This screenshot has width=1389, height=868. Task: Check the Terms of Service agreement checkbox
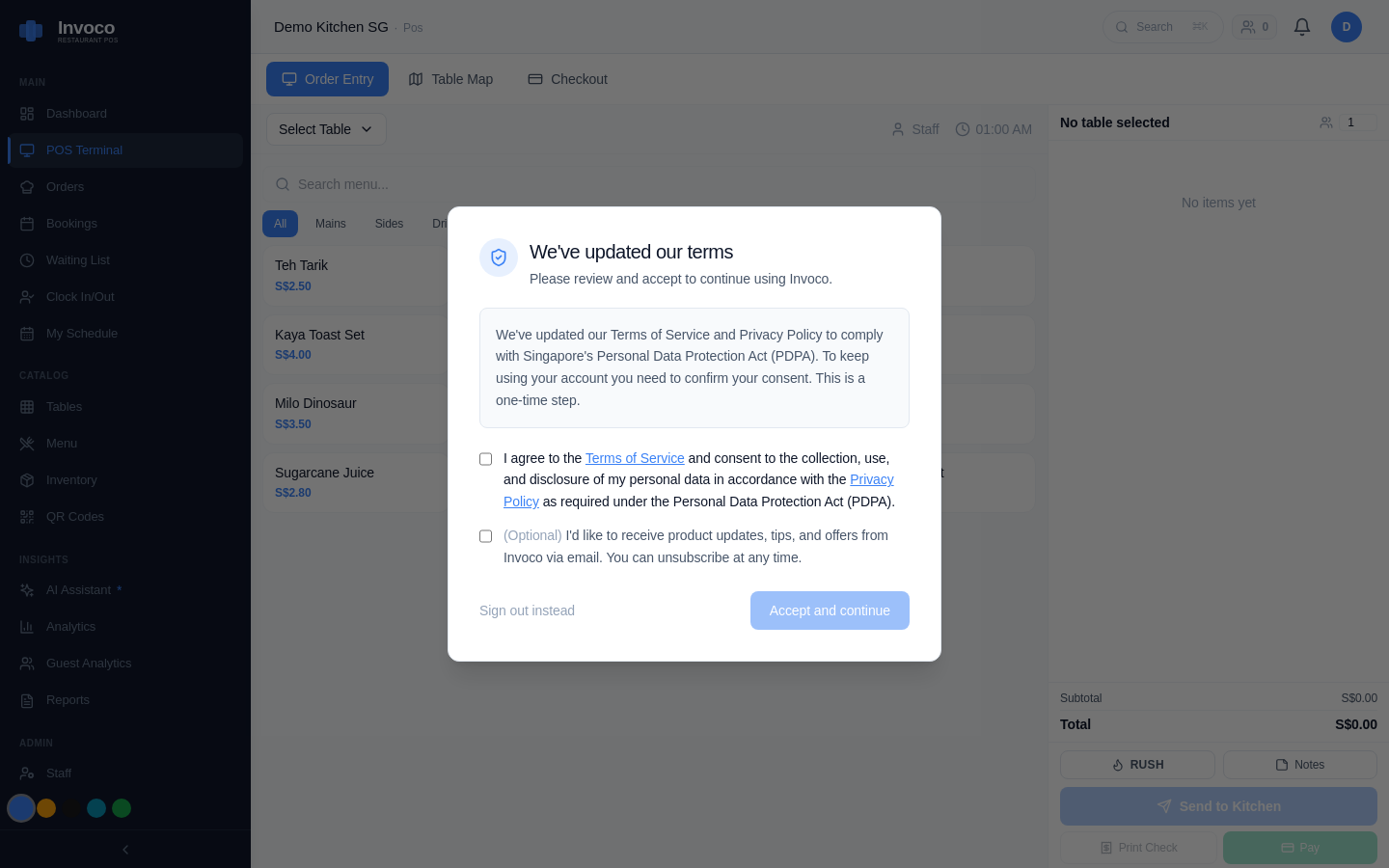click(485, 458)
